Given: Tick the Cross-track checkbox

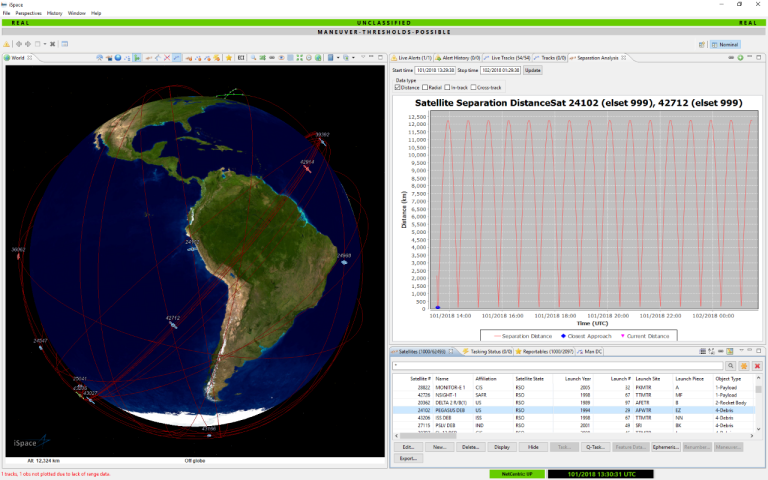Looking at the screenshot, I should (474, 88).
